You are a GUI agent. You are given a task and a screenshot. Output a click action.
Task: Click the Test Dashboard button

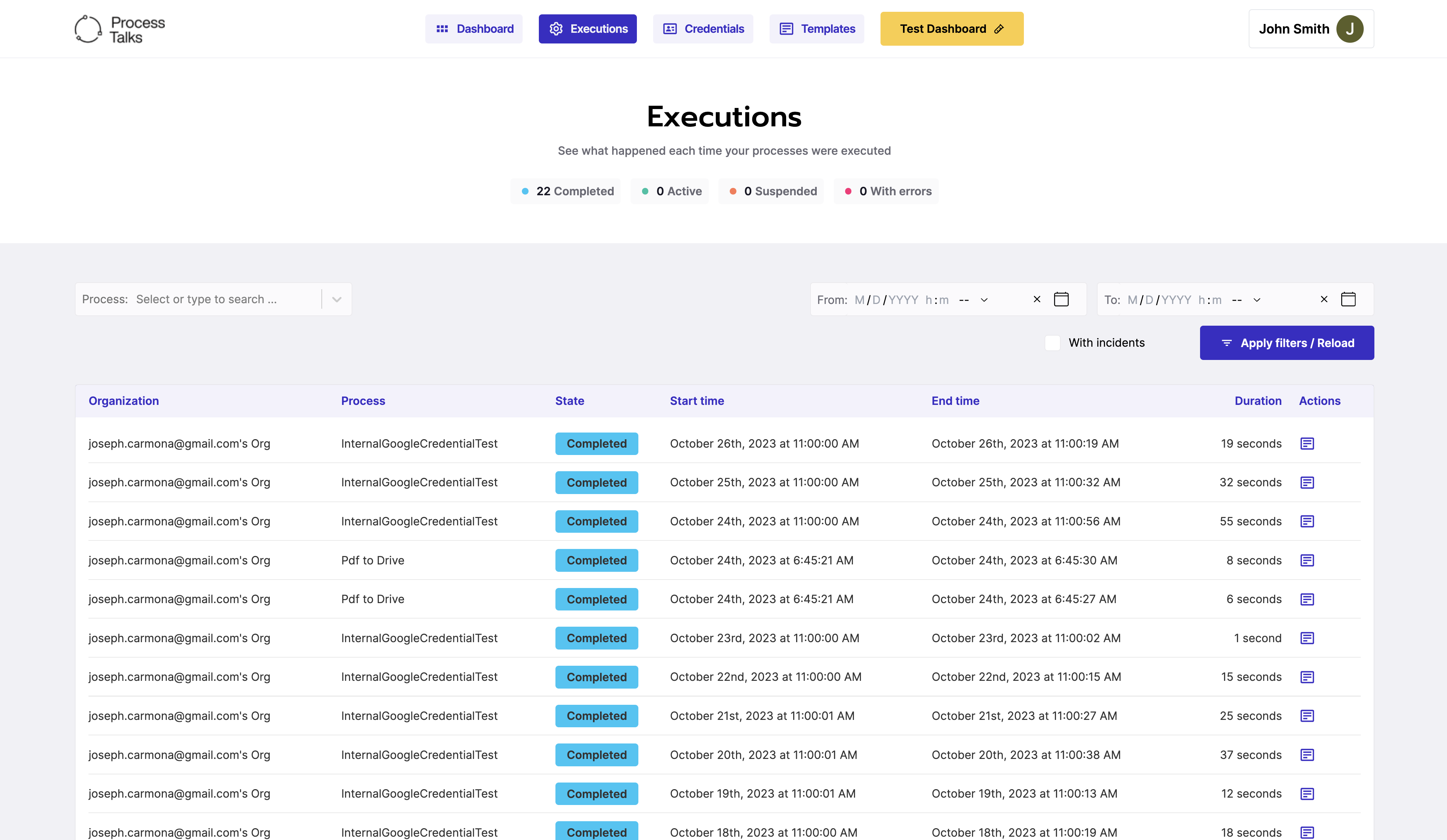[x=952, y=29]
